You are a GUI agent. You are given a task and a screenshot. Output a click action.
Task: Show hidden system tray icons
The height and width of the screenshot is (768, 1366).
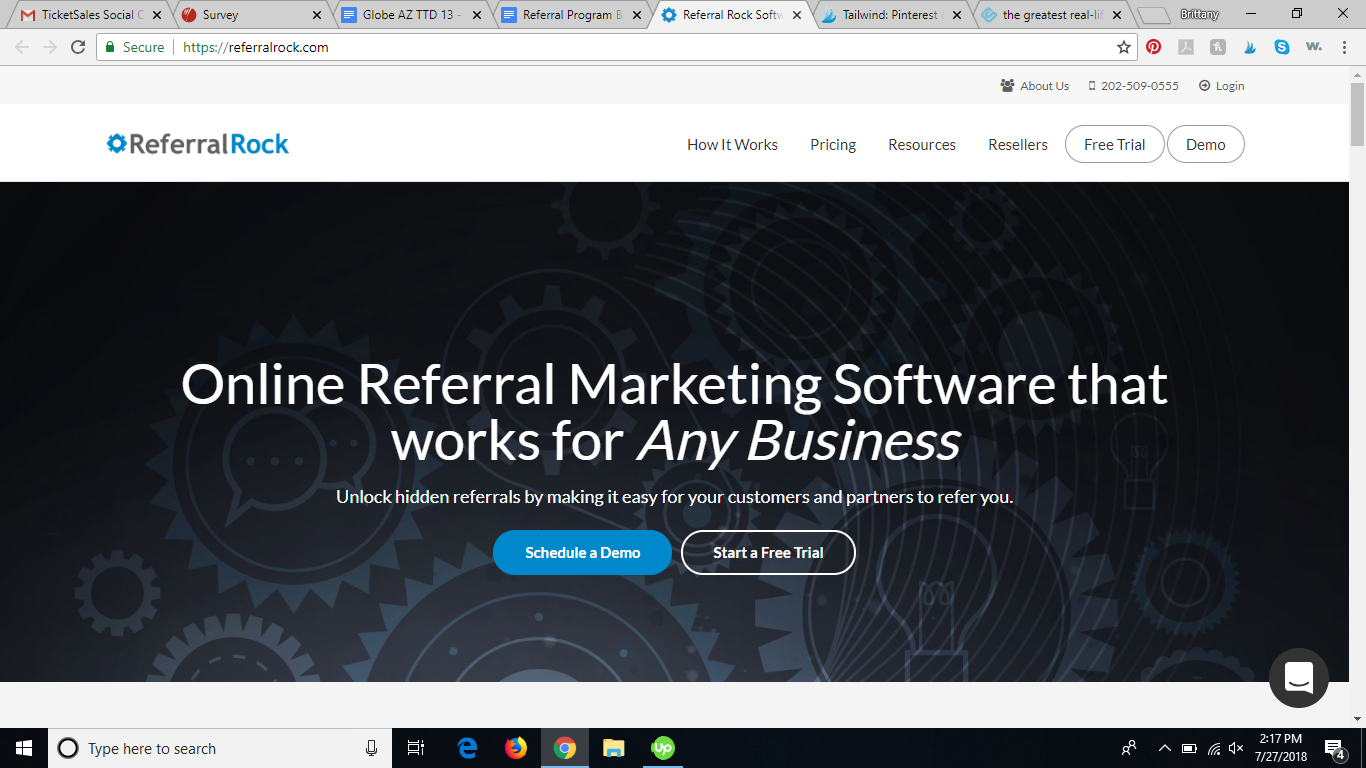[1165, 748]
